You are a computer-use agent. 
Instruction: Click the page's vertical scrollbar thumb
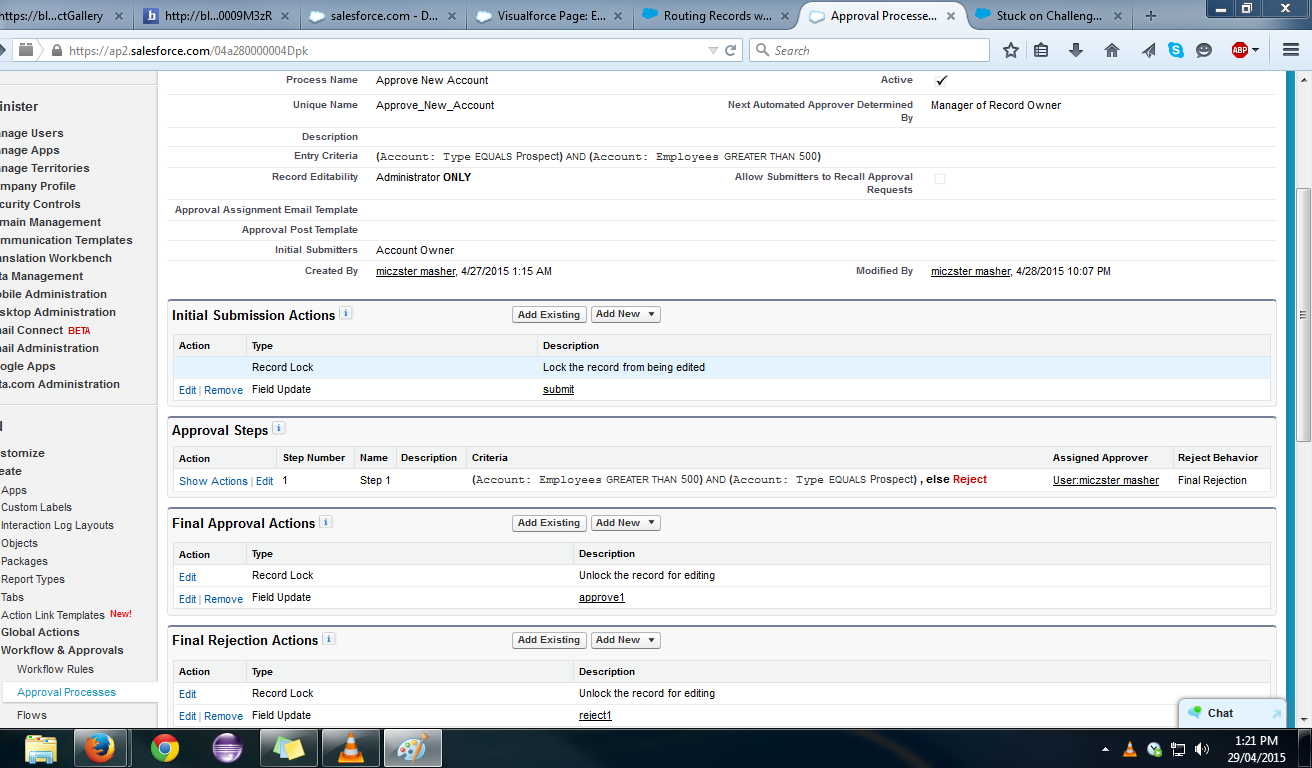[1303, 314]
